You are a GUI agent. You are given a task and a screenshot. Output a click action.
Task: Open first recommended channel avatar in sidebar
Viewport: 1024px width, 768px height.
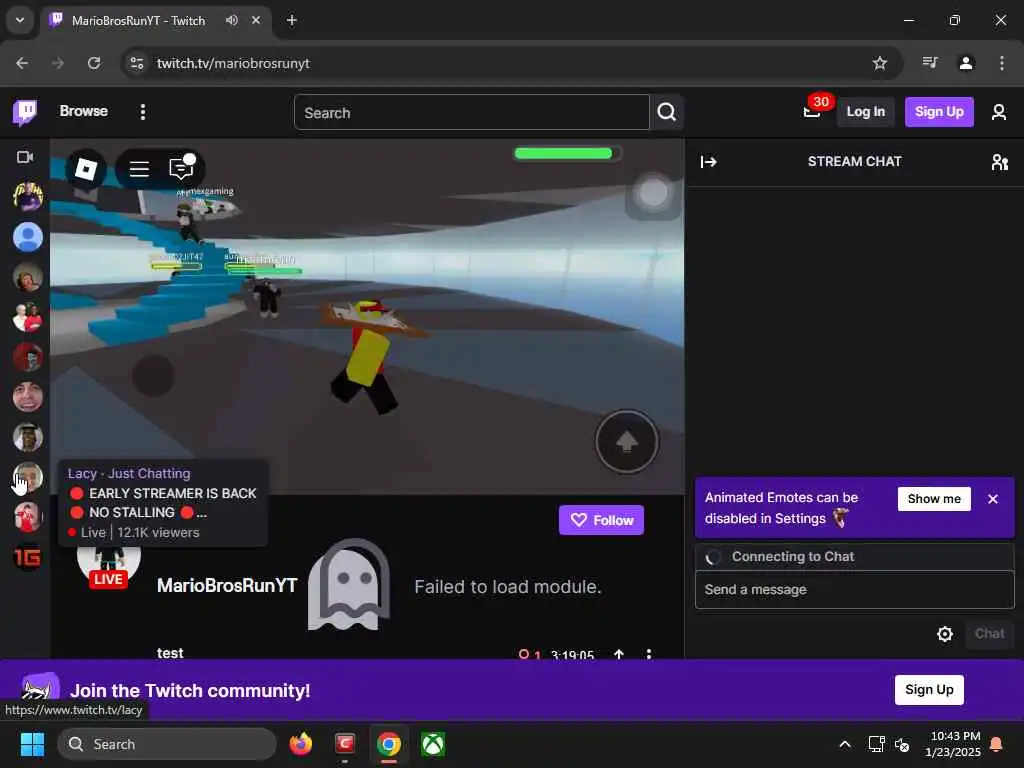point(27,196)
